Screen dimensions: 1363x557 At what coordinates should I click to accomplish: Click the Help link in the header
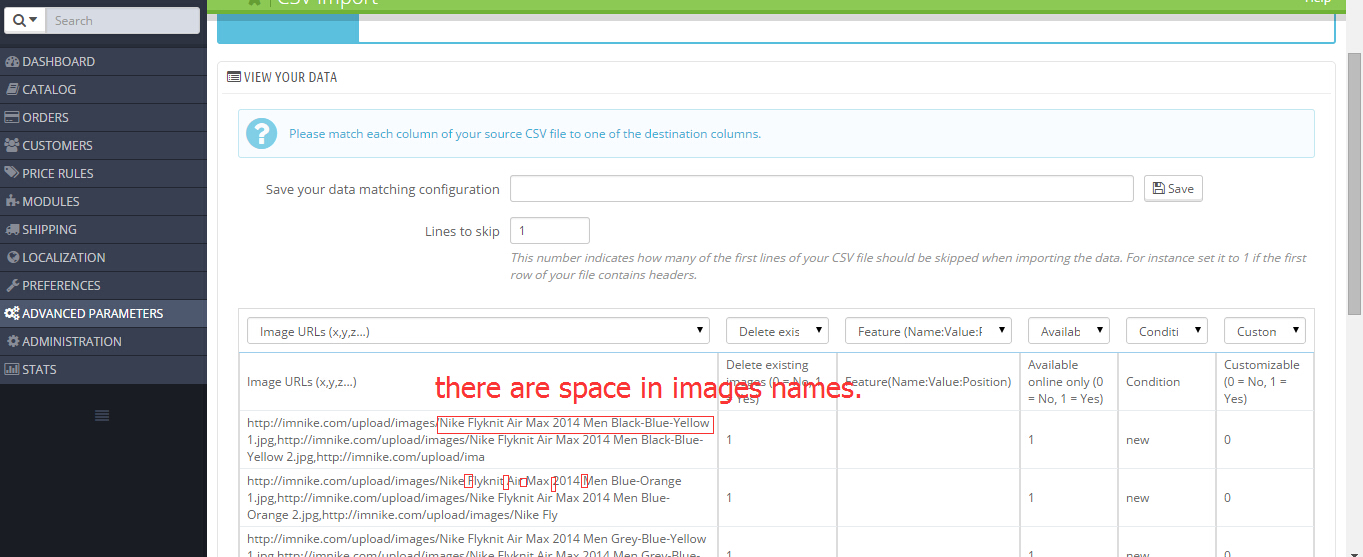point(1318,3)
